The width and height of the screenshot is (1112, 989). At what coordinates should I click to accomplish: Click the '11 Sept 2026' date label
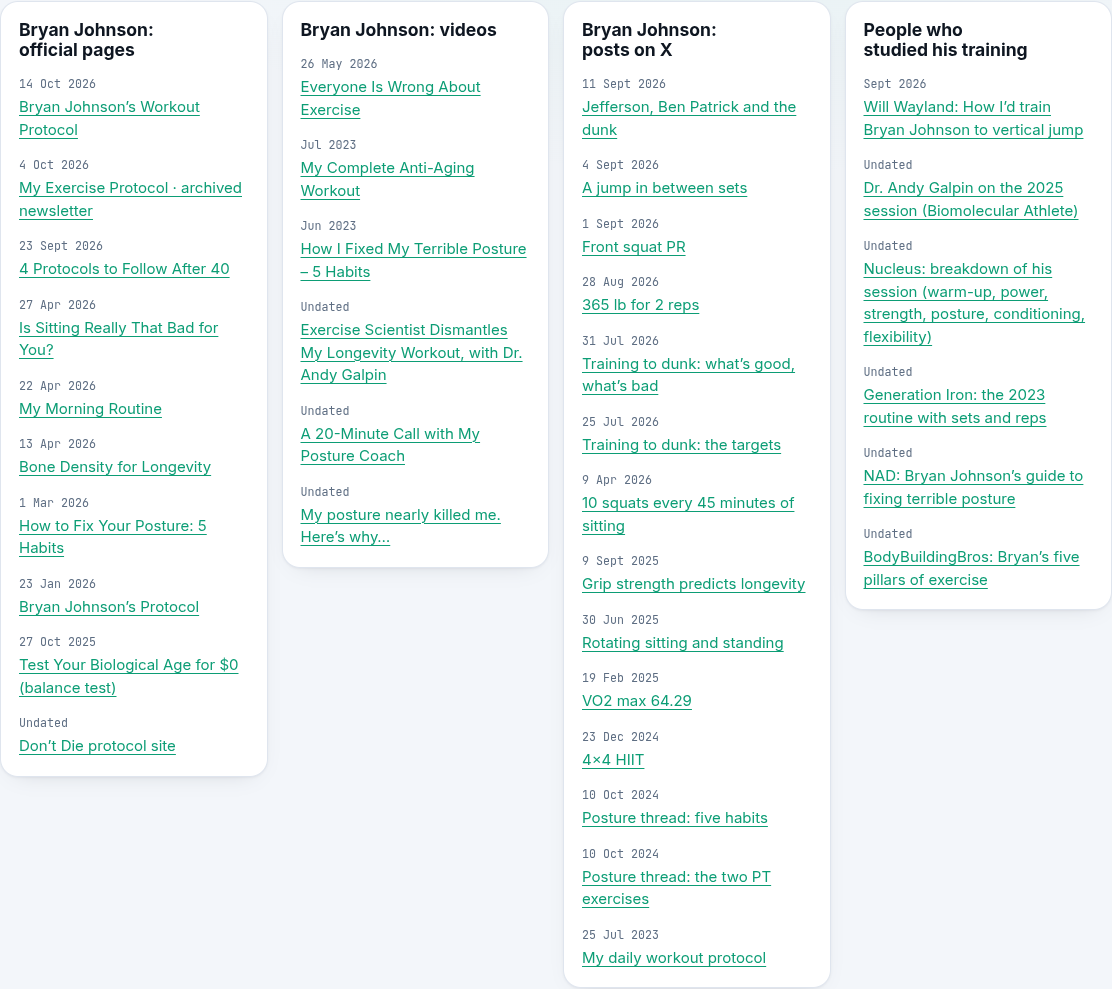624,84
